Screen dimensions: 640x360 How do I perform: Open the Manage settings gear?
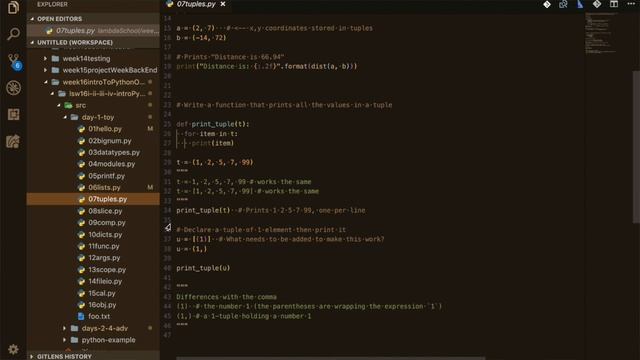[13, 349]
